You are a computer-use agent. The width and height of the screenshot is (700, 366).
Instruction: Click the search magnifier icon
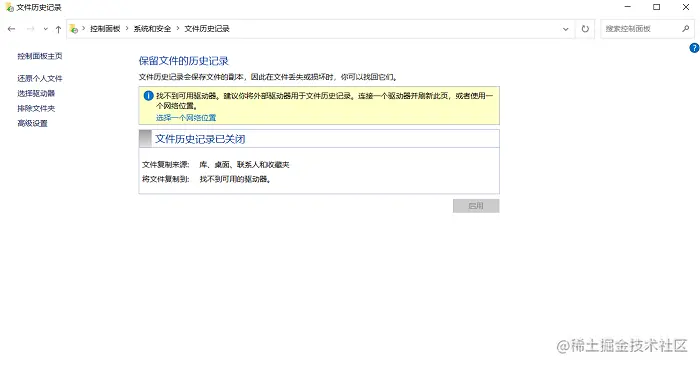(x=686, y=29)
